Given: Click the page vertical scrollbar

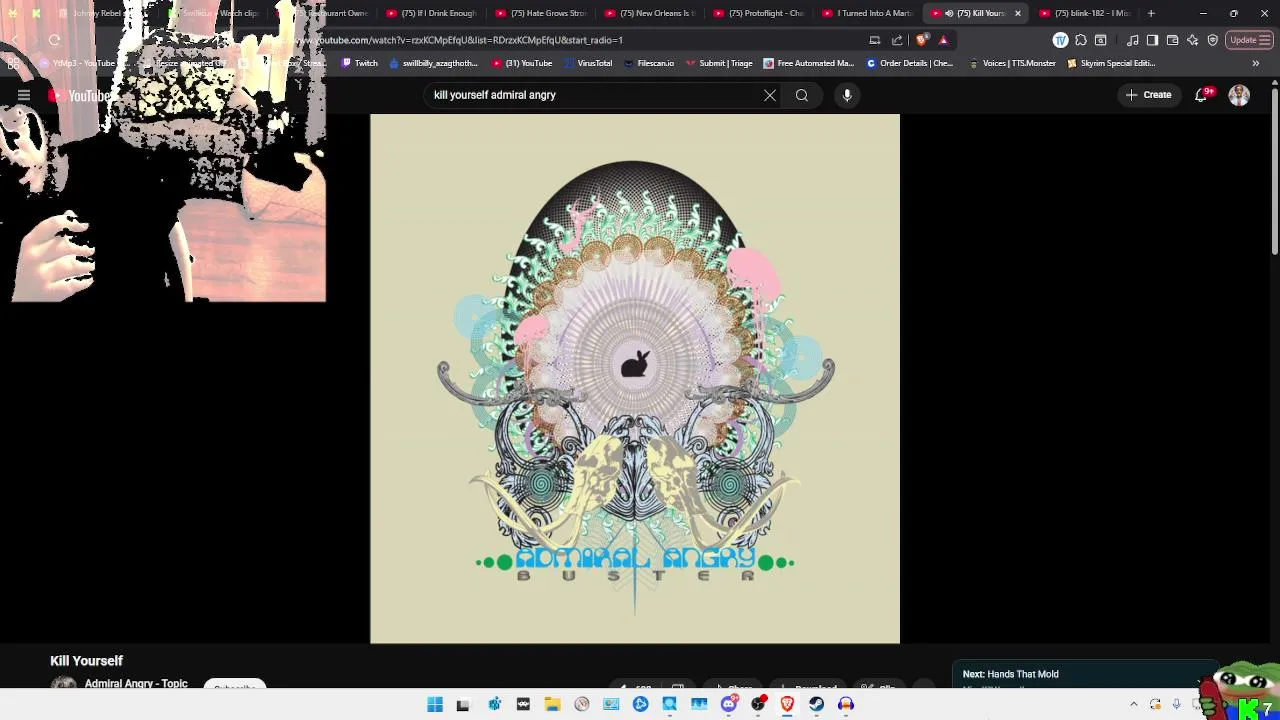Looking at the screenshot, I should pyautogui.click(x=1275, y=172).
